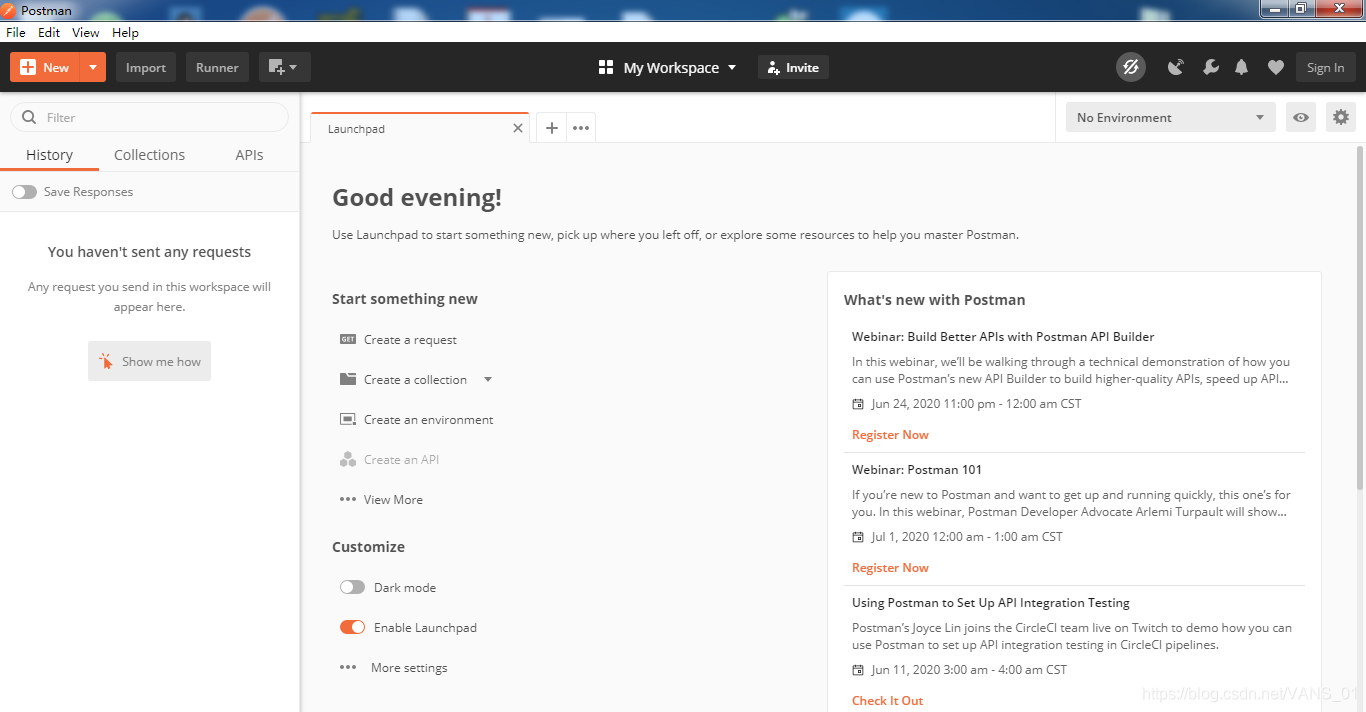Click folder icon beside Create a collection

(x=348, y=379)
